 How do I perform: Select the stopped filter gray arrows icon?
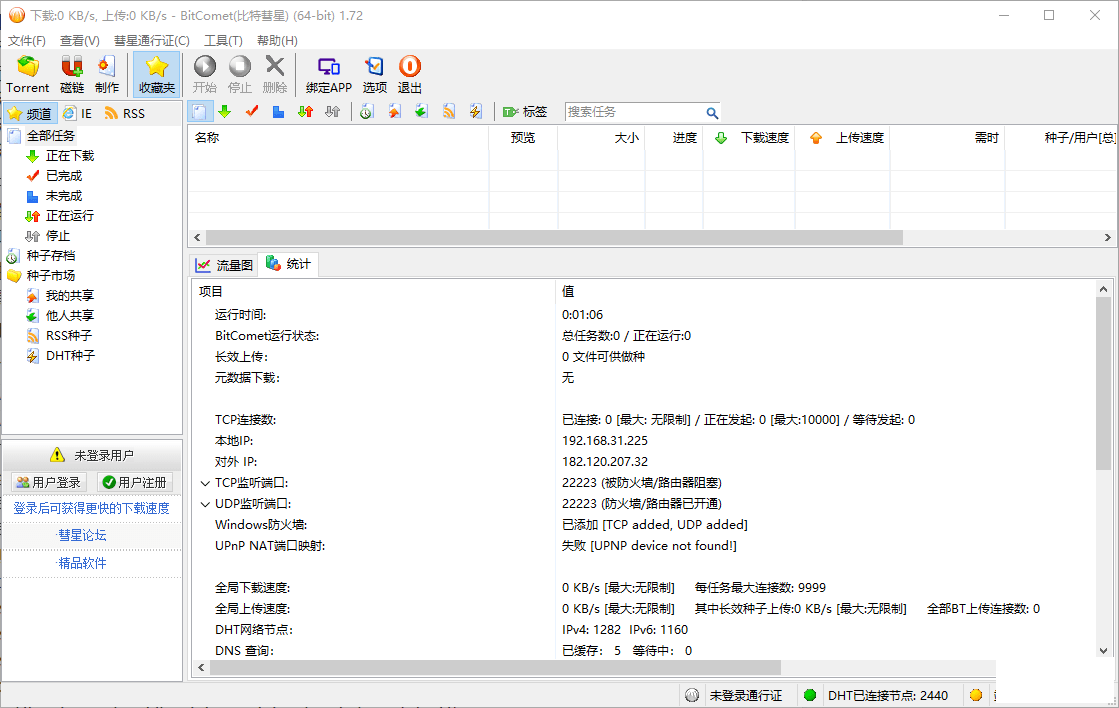(333, 111)
